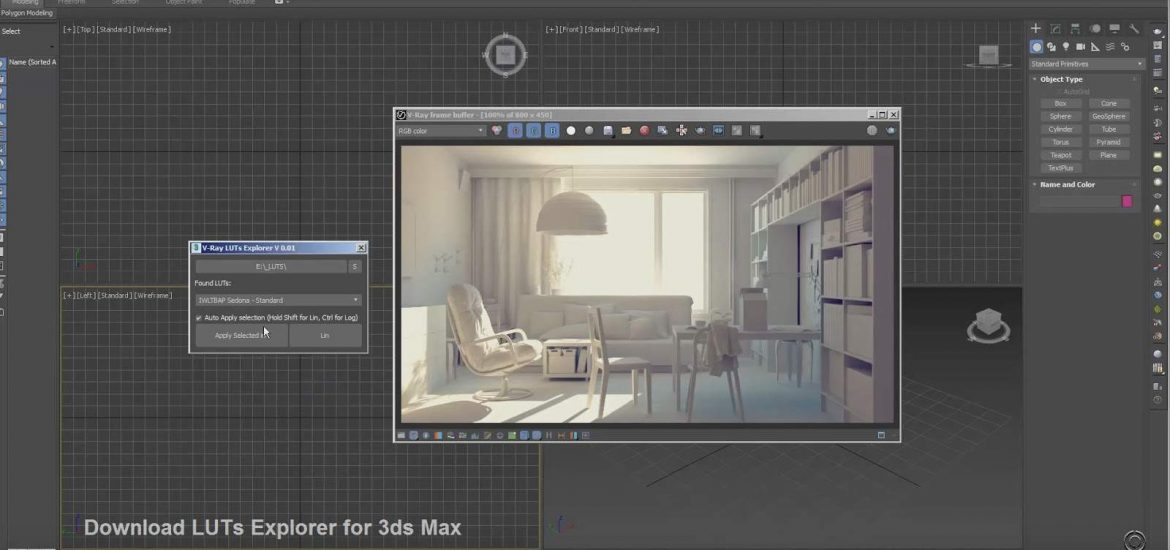The width and height of the screenshot is (1170, 550).
Task: Collapse the Object Type rollout
Action: (1061, 79)
